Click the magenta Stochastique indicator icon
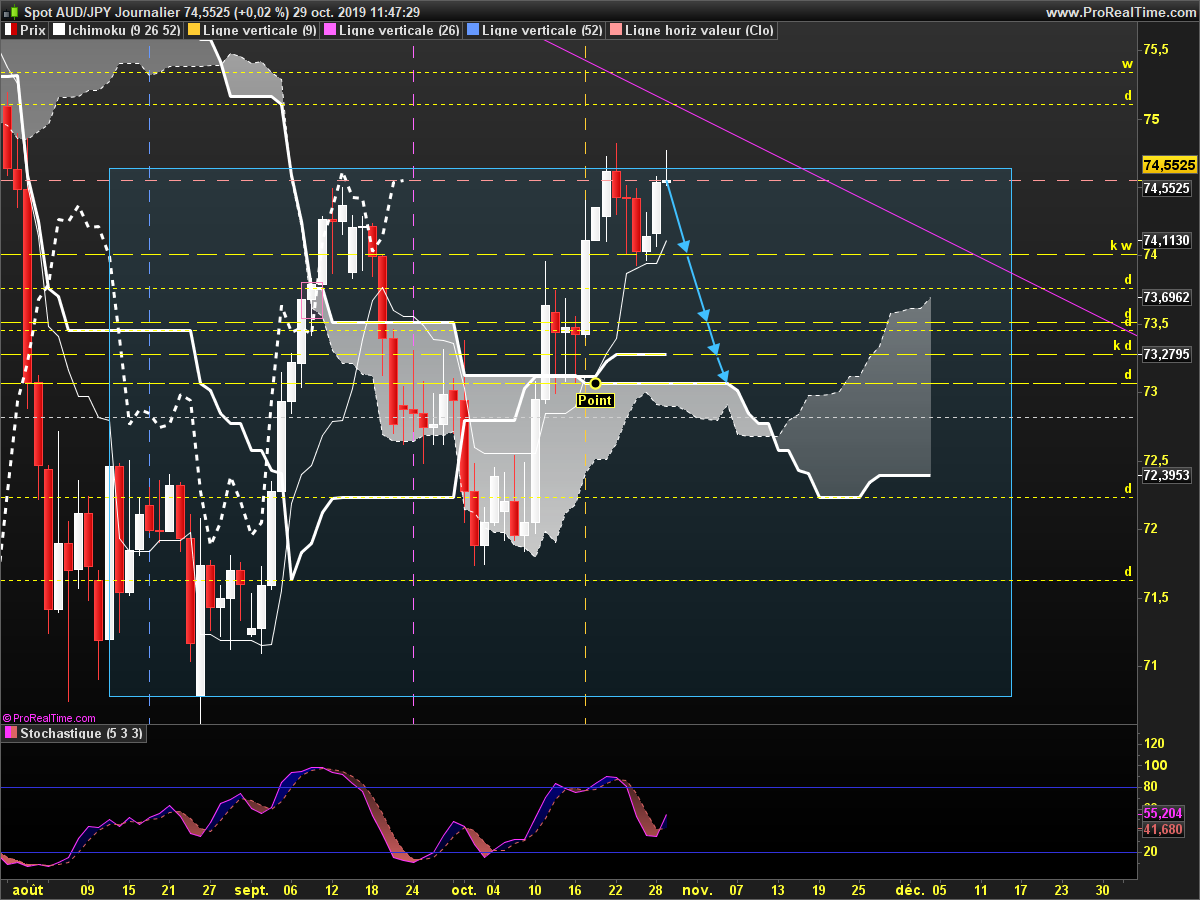Screen dimensions: 1200x900 pos(11,733)
